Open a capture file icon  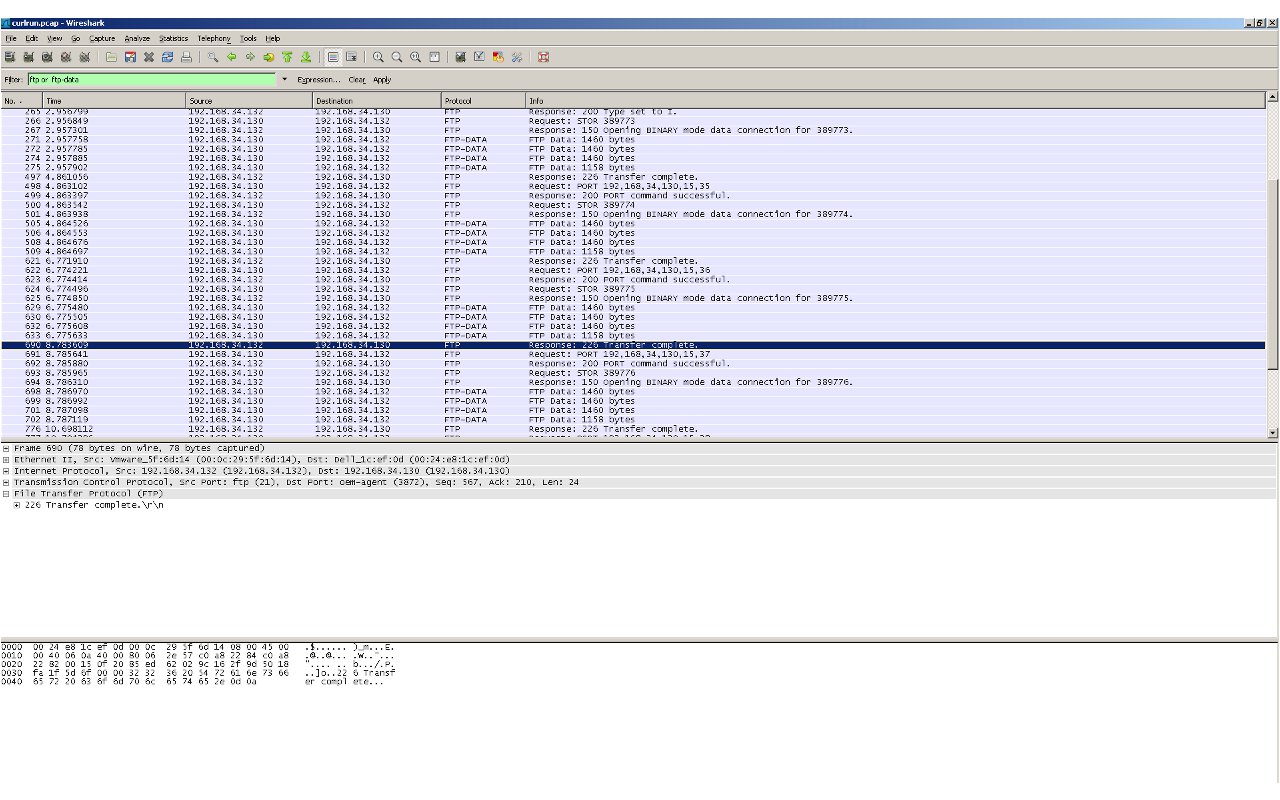(x=111, y=57)
